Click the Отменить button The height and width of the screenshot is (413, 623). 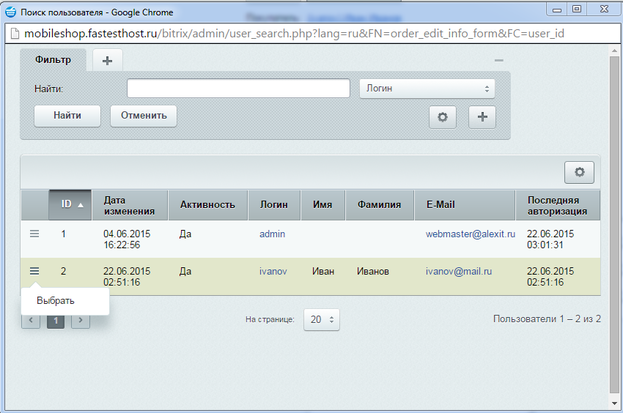point(143,116)
